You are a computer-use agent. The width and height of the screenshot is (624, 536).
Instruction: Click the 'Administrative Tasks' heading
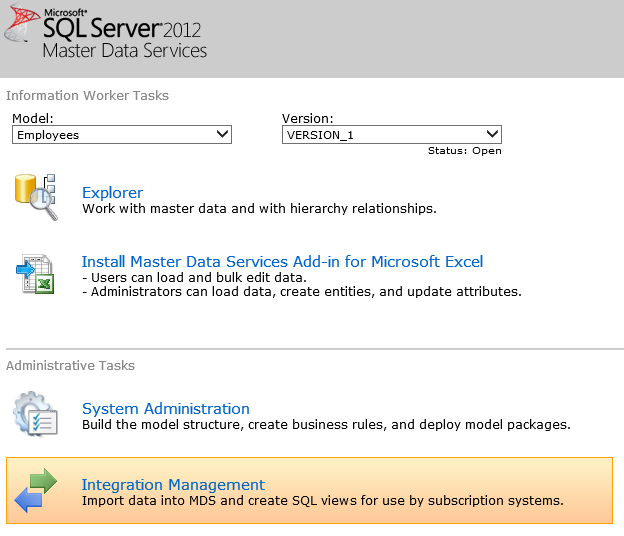coord(70,365)
